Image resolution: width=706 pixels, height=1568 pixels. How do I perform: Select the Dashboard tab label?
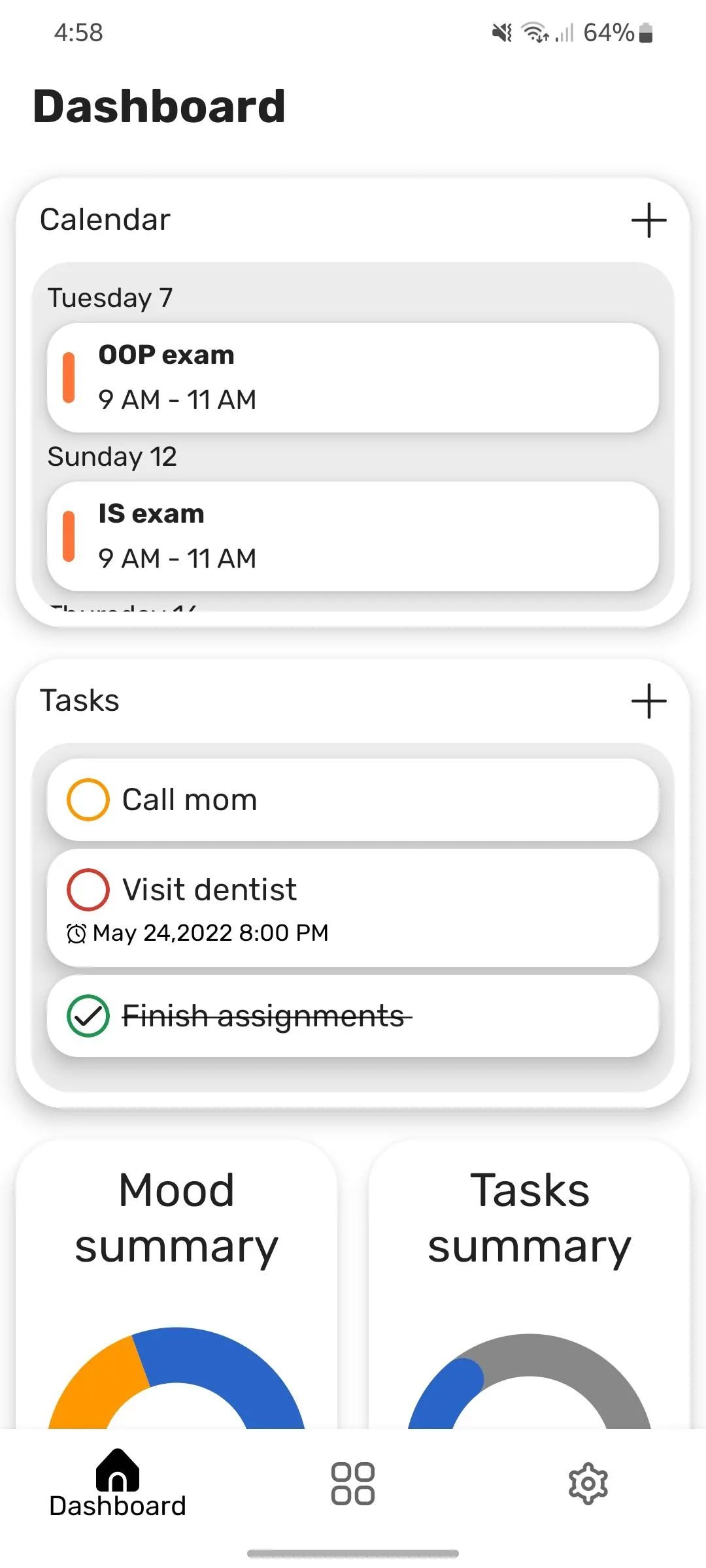click(x=118, y=1507)
